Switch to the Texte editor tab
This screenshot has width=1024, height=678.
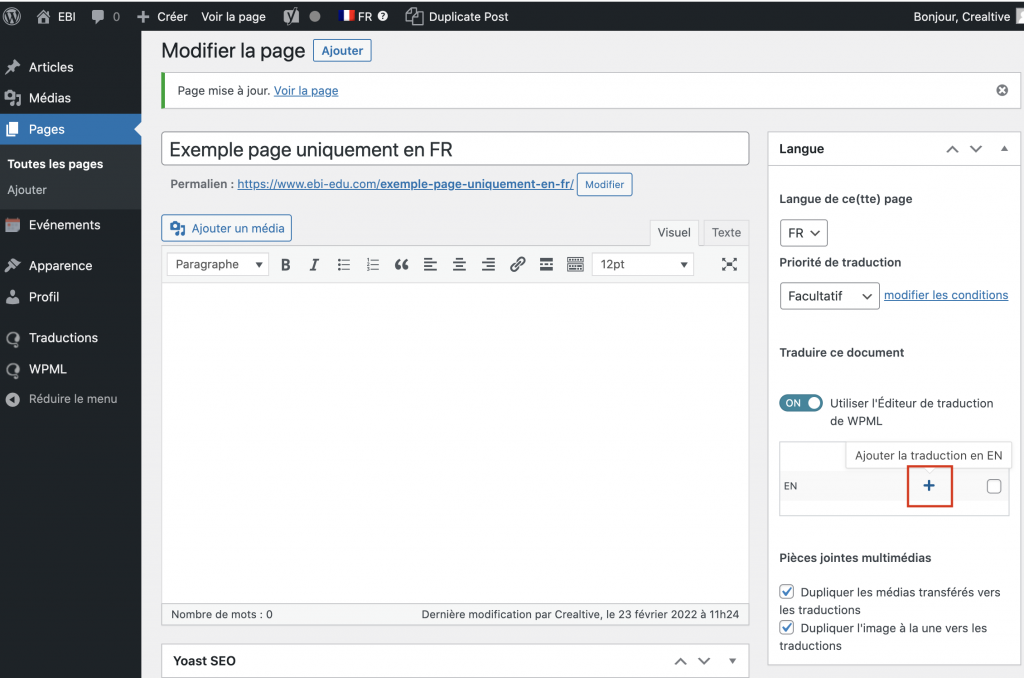(726, 233)
